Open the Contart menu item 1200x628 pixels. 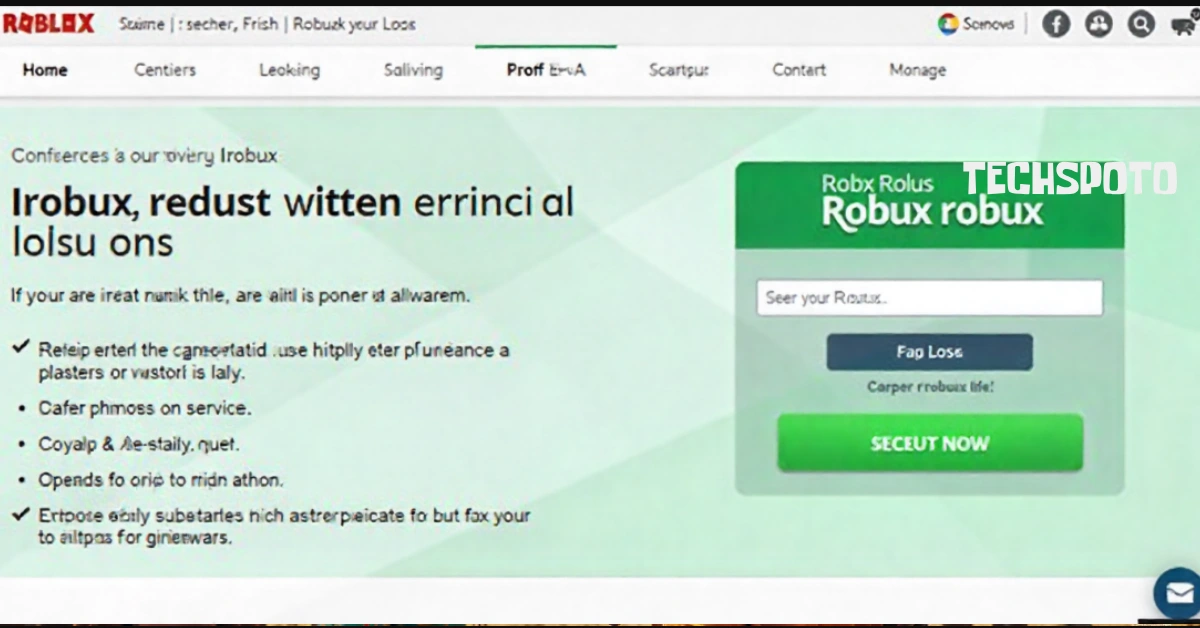799,70
